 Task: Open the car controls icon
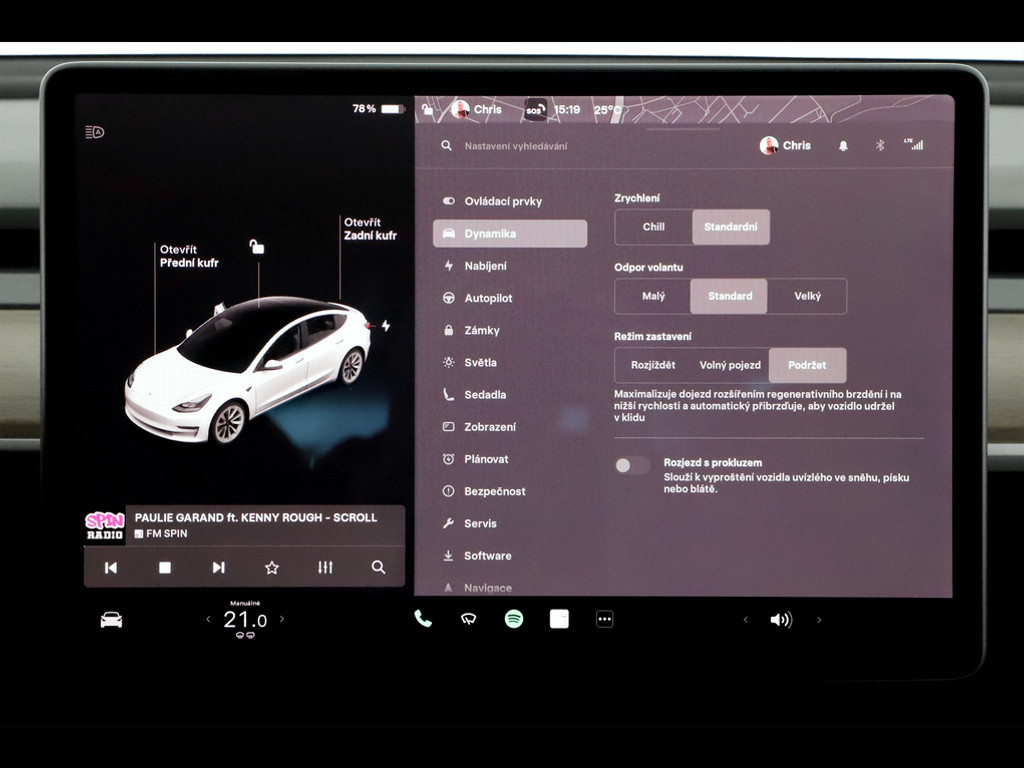(111, 620)
